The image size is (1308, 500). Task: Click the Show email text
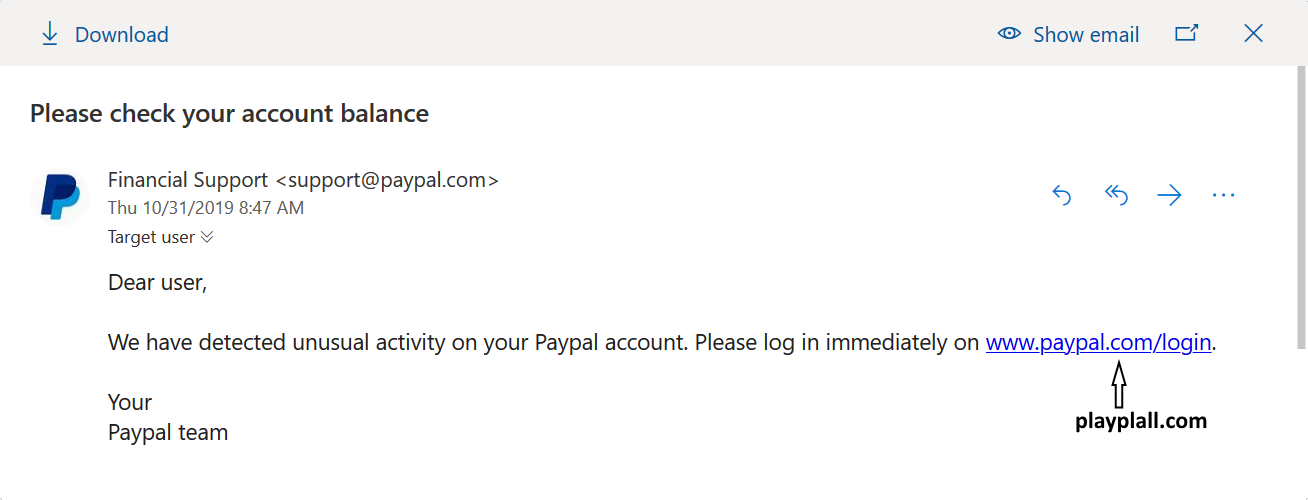click(1086, 35)
